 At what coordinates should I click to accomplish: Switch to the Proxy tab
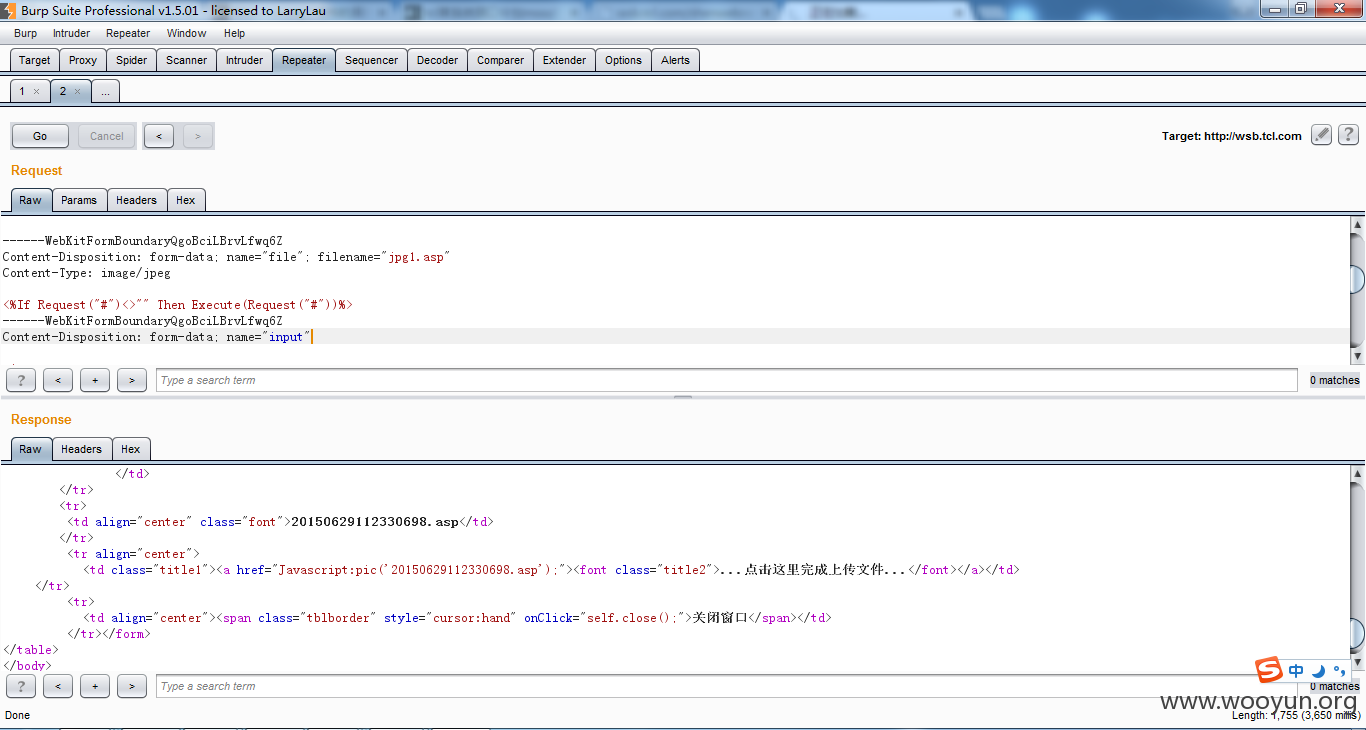tap(83, 60)
